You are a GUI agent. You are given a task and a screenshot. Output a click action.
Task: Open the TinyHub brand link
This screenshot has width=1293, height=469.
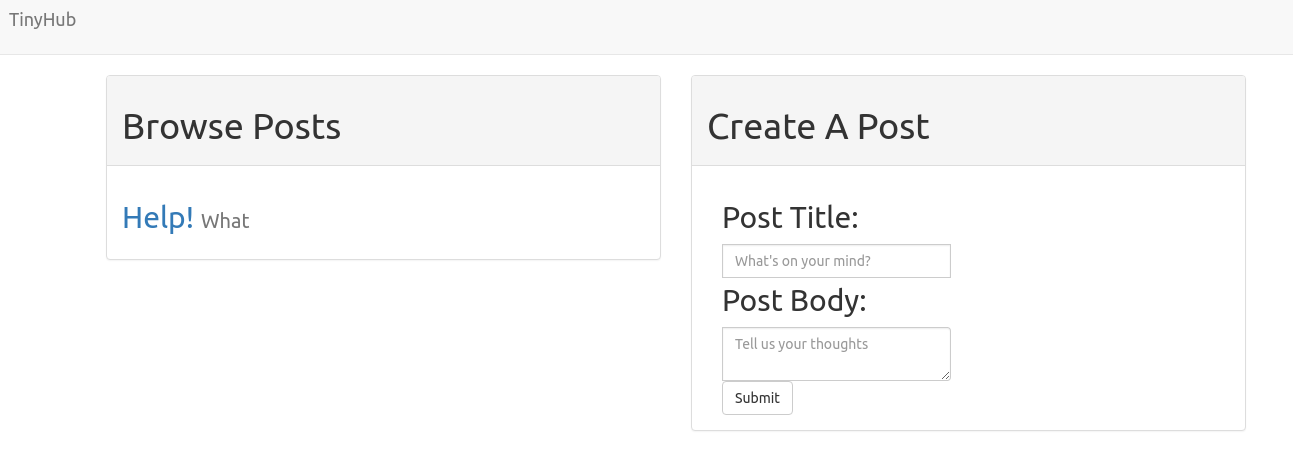(x=42, y=20)
